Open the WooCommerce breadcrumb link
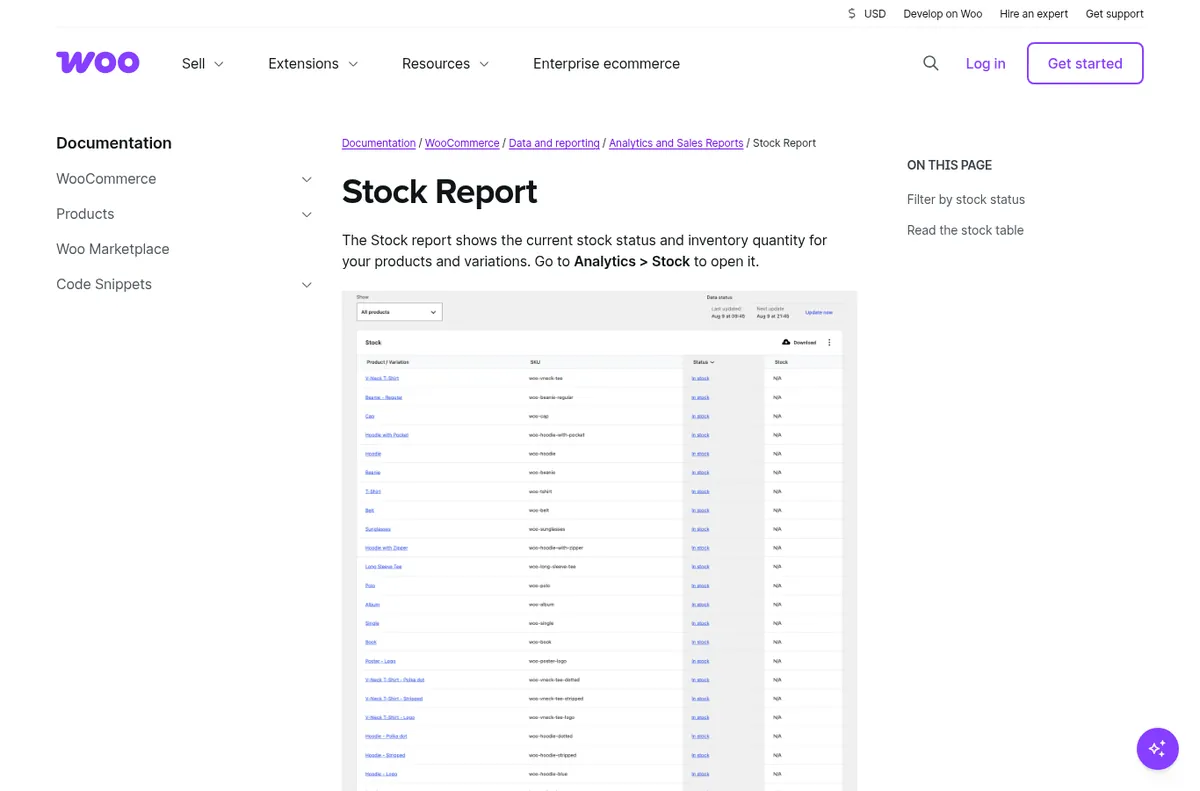The height and width of the screenshot is (791, 1200). (x=462, y=143)
